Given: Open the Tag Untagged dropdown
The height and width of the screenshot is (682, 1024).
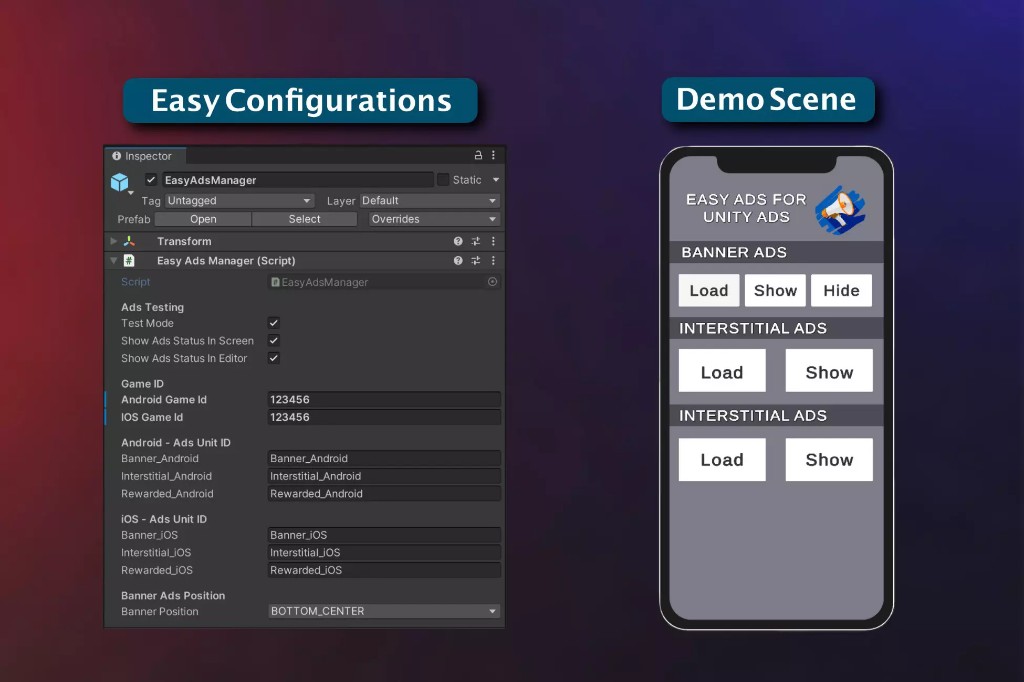Looking at the screenshot, I should pyautogui.click(x=239, y=201).
